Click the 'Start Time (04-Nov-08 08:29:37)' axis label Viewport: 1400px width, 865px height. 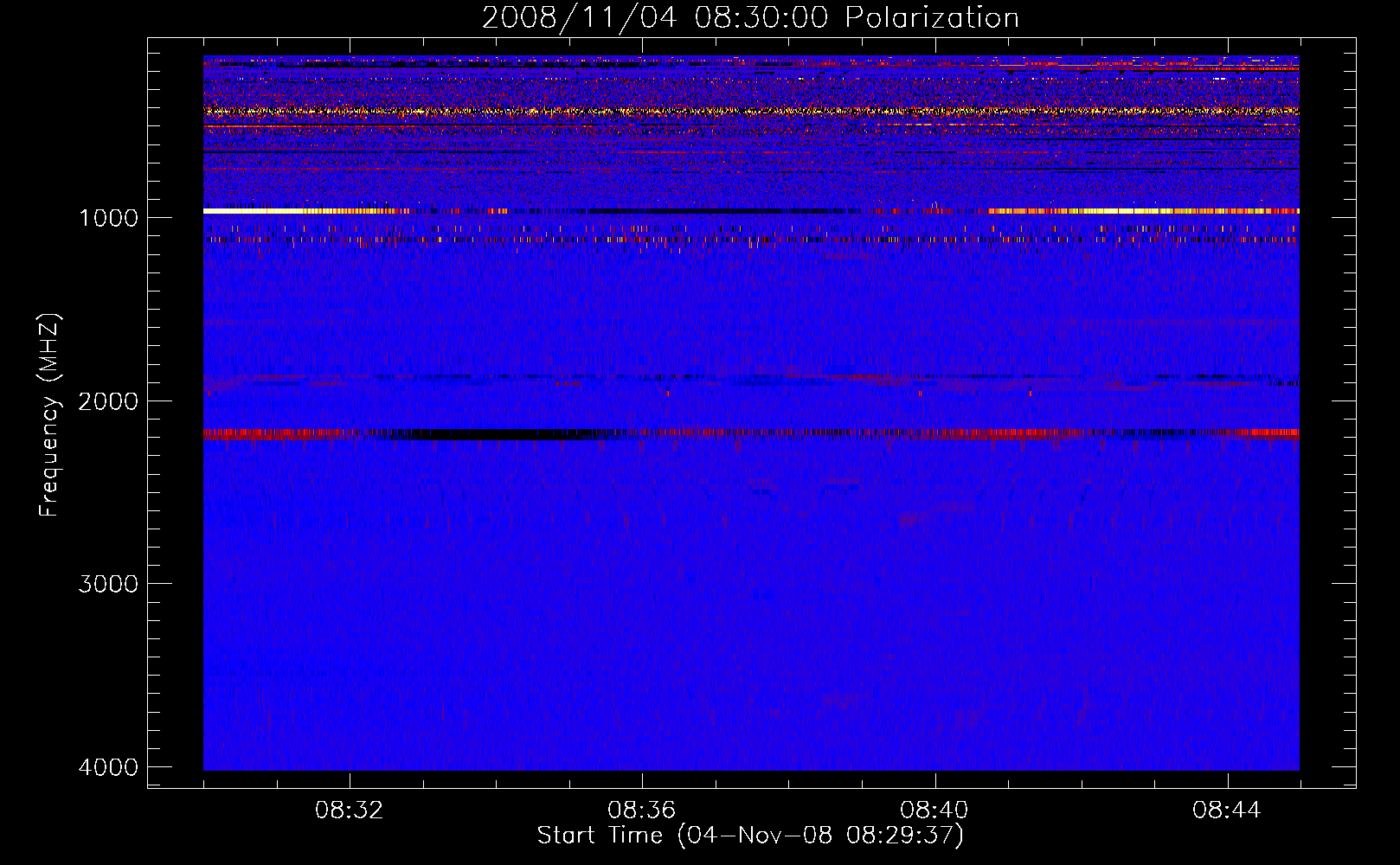pos(750,836)
